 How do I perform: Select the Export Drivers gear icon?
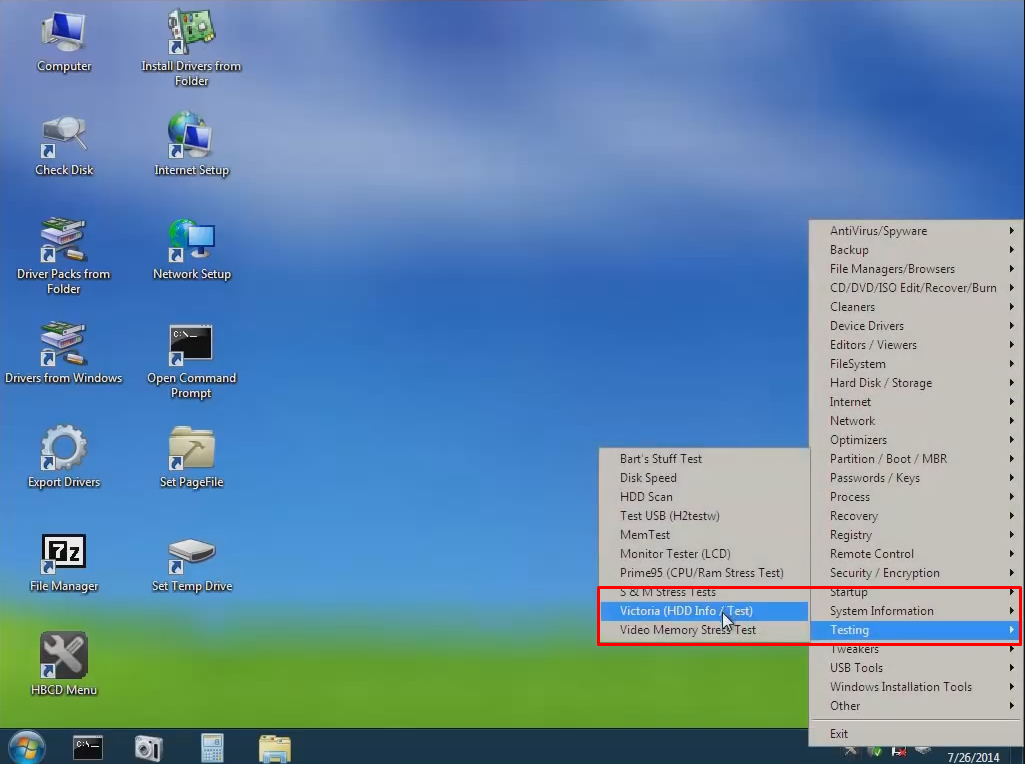(x=64, y=456)
